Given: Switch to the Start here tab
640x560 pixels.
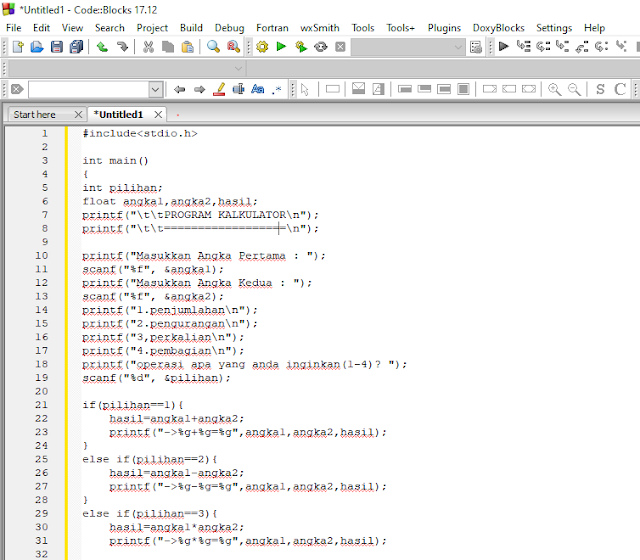Looking at the screenshot, I should 34,115.
